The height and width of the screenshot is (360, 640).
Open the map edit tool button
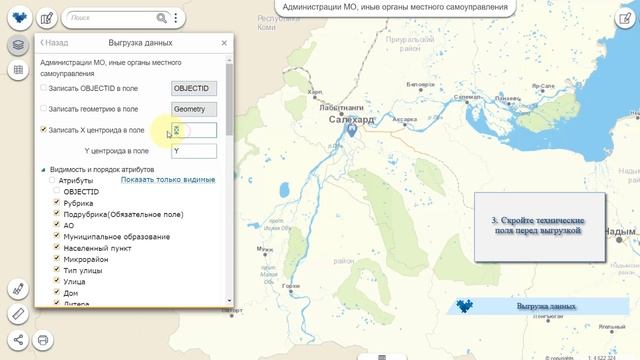47,18
